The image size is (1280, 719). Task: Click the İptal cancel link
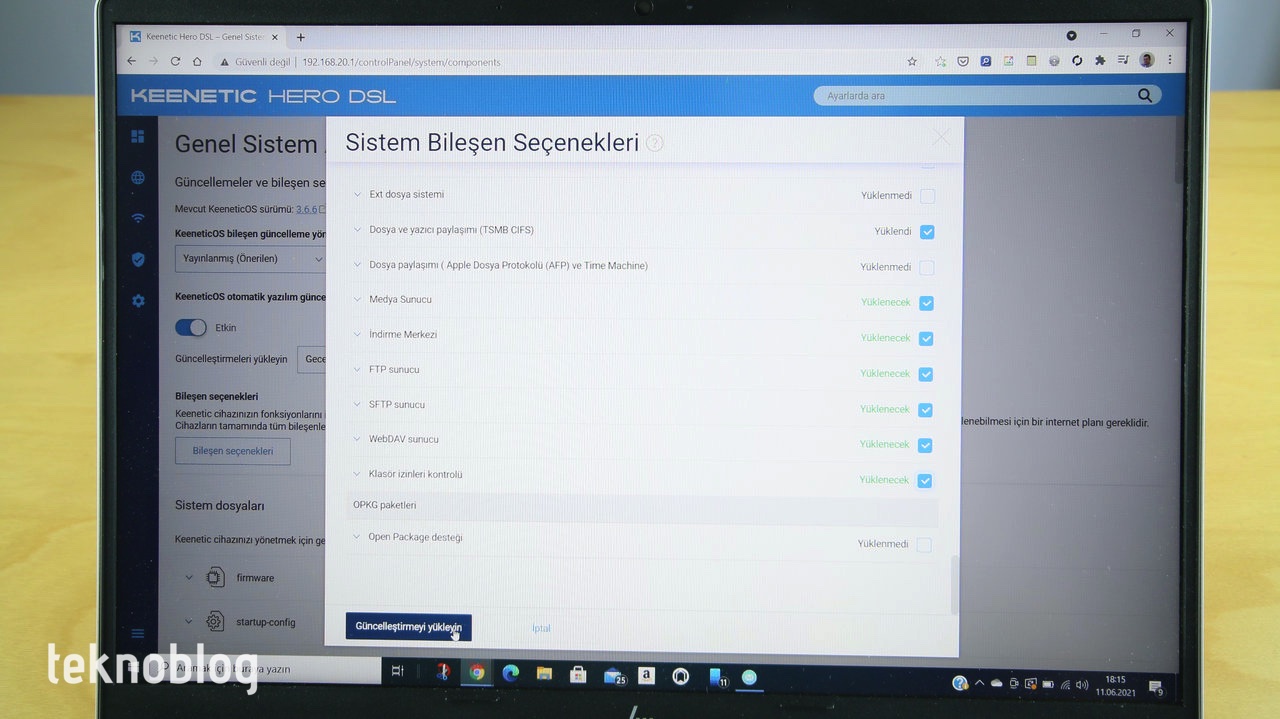pos(541,628)
